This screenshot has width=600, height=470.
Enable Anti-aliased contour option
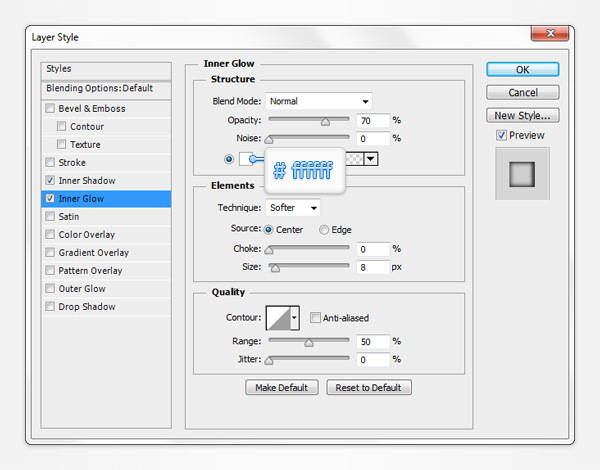[x=316, y=318]
